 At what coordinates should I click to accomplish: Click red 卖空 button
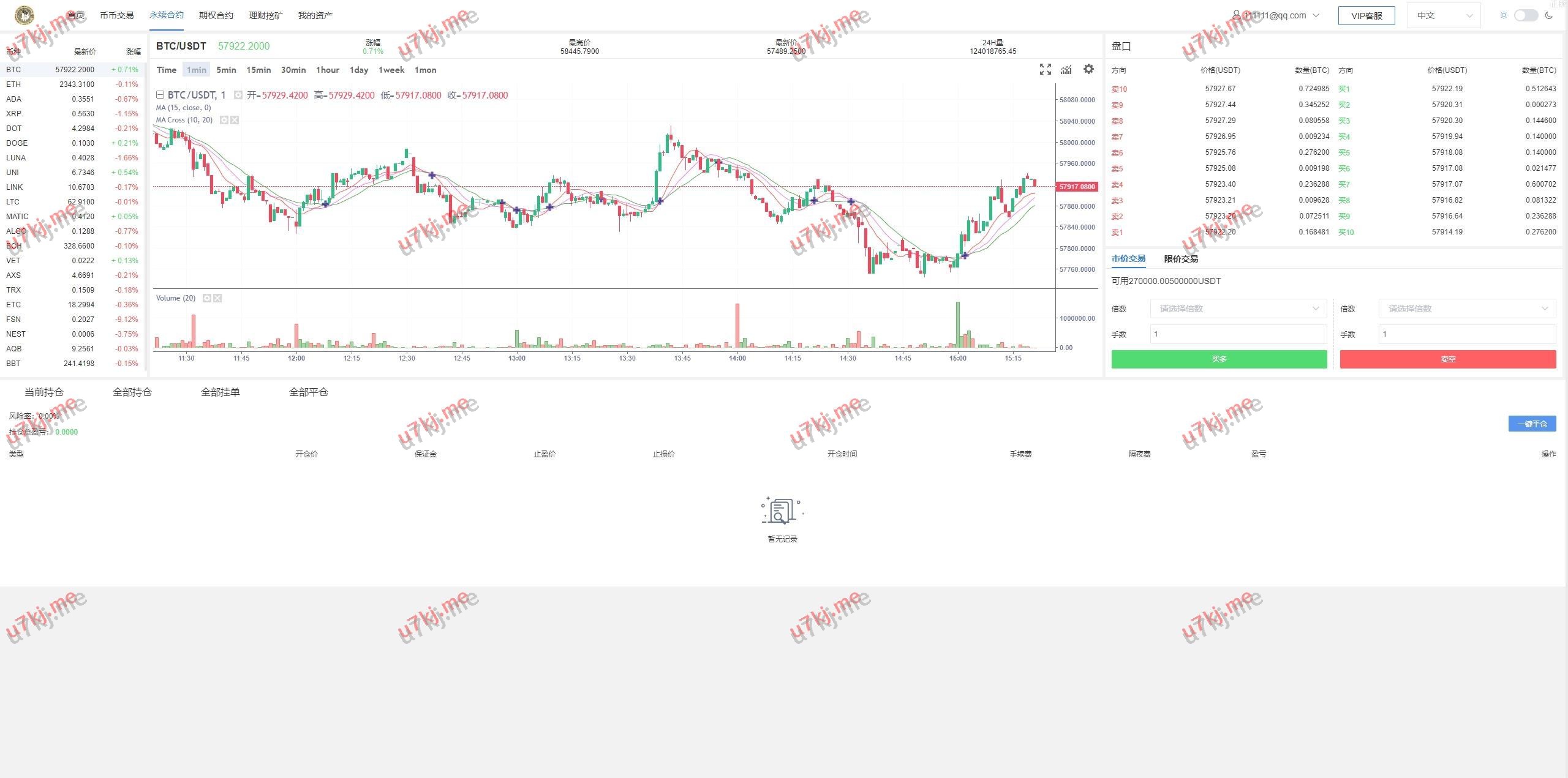click(x=1447, y=359)
